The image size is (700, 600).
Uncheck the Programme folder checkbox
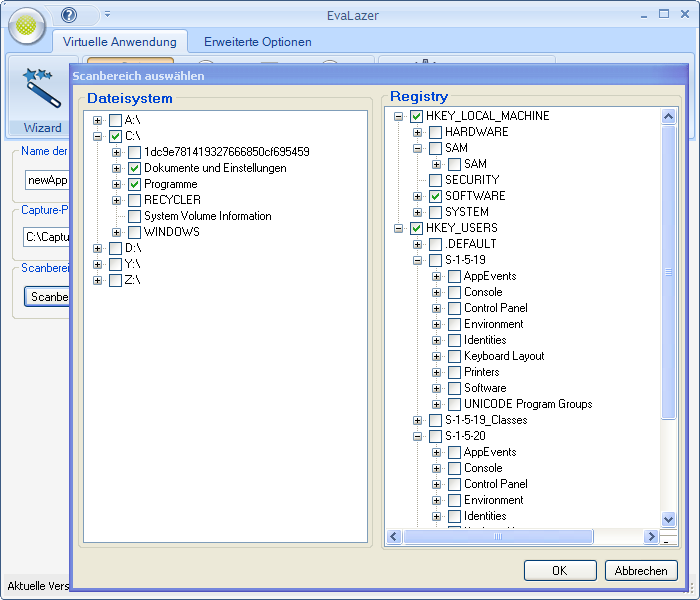click(x=135, y=184)
